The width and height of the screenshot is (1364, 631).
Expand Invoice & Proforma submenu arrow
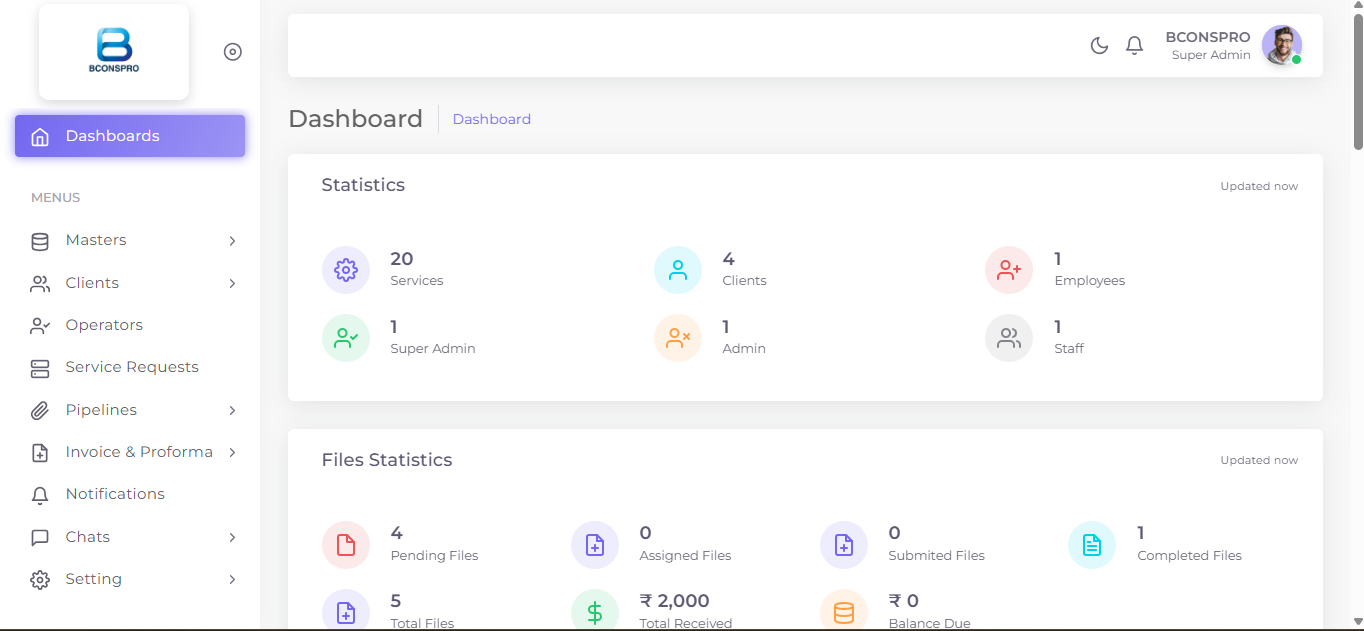pyautogui.click(x=232, y=452)
